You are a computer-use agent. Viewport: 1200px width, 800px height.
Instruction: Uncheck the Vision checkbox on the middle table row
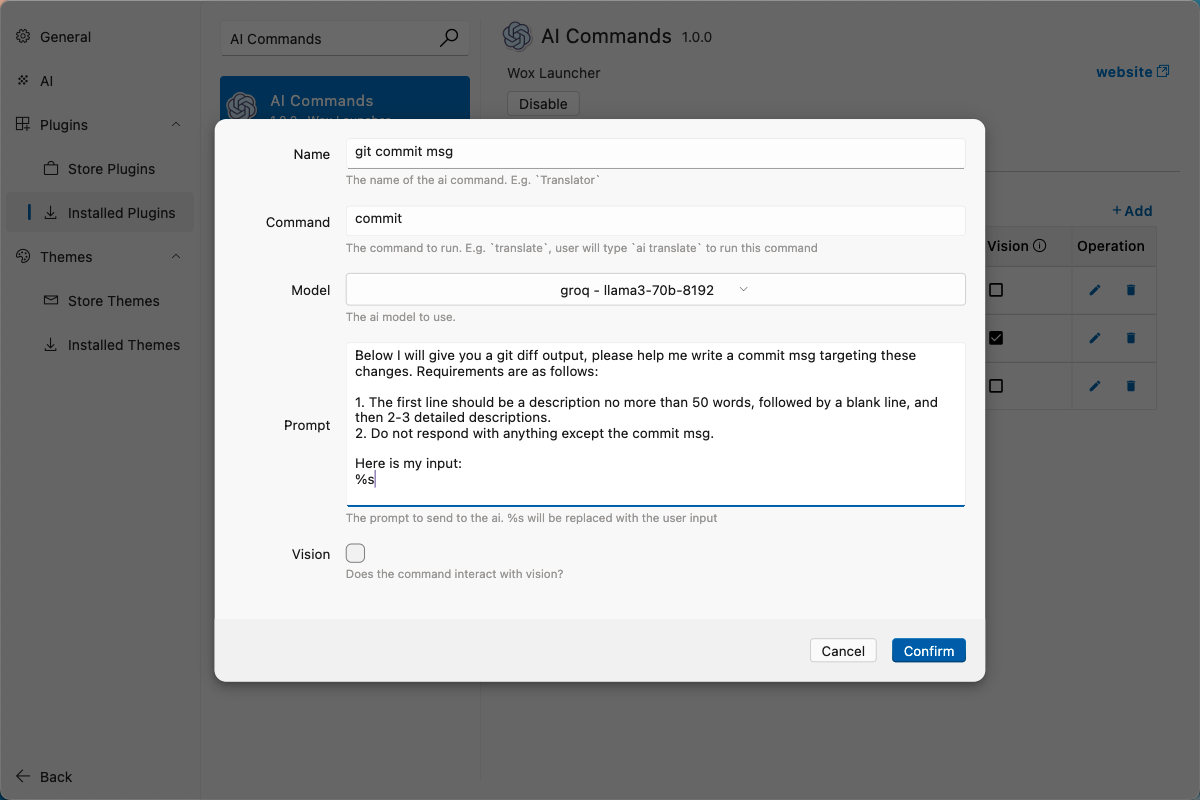pyautogui.click(x=995, y=338)
